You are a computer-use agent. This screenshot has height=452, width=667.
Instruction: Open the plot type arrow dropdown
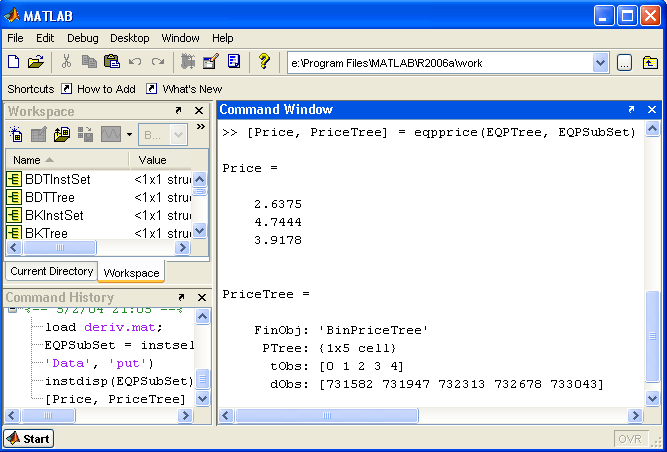pos(129,135)
